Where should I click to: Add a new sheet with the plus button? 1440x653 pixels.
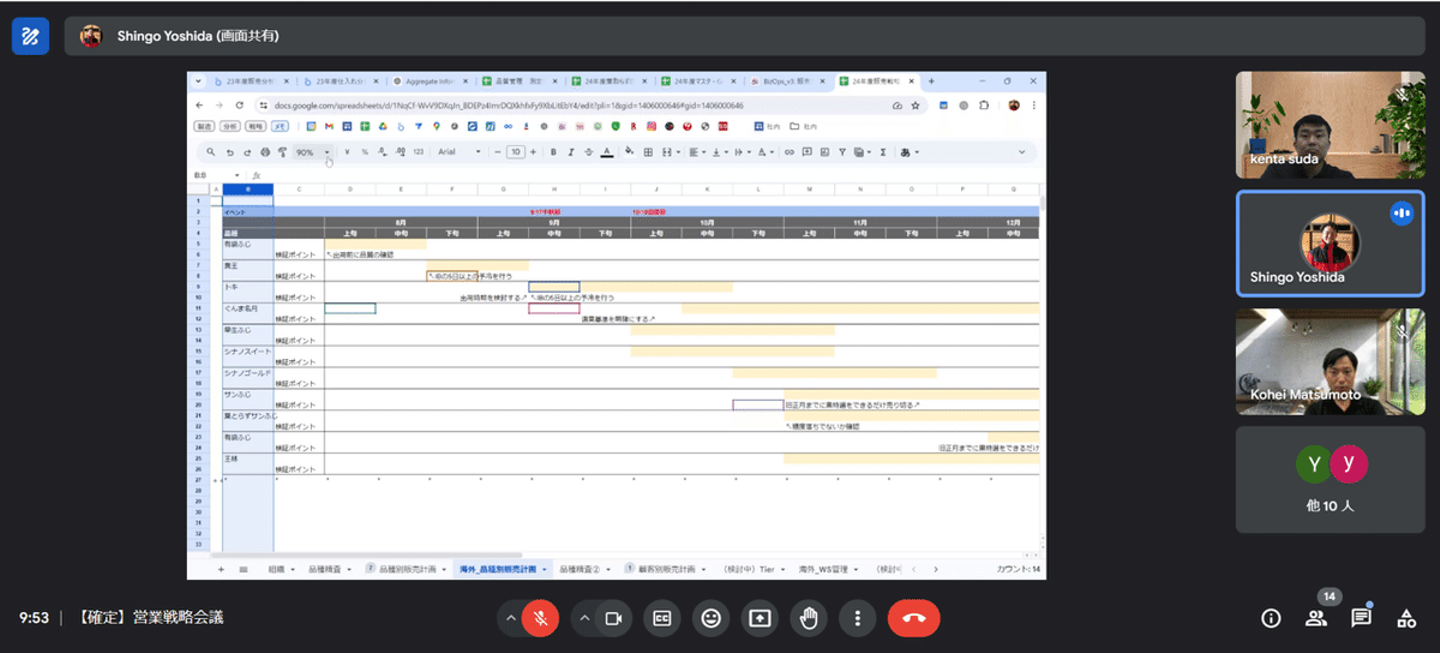221,569
